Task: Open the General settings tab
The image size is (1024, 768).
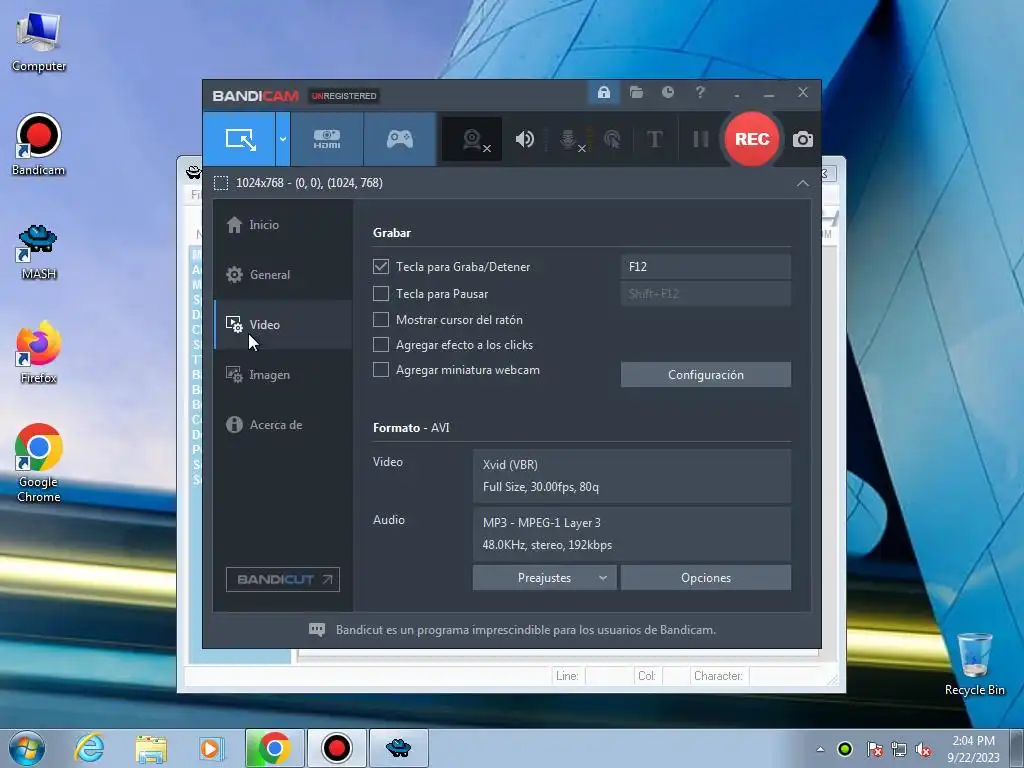Action: click(283, 275)
